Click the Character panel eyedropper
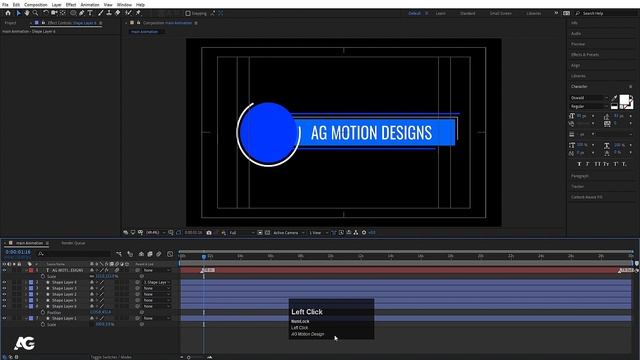 tap(615, 98)
